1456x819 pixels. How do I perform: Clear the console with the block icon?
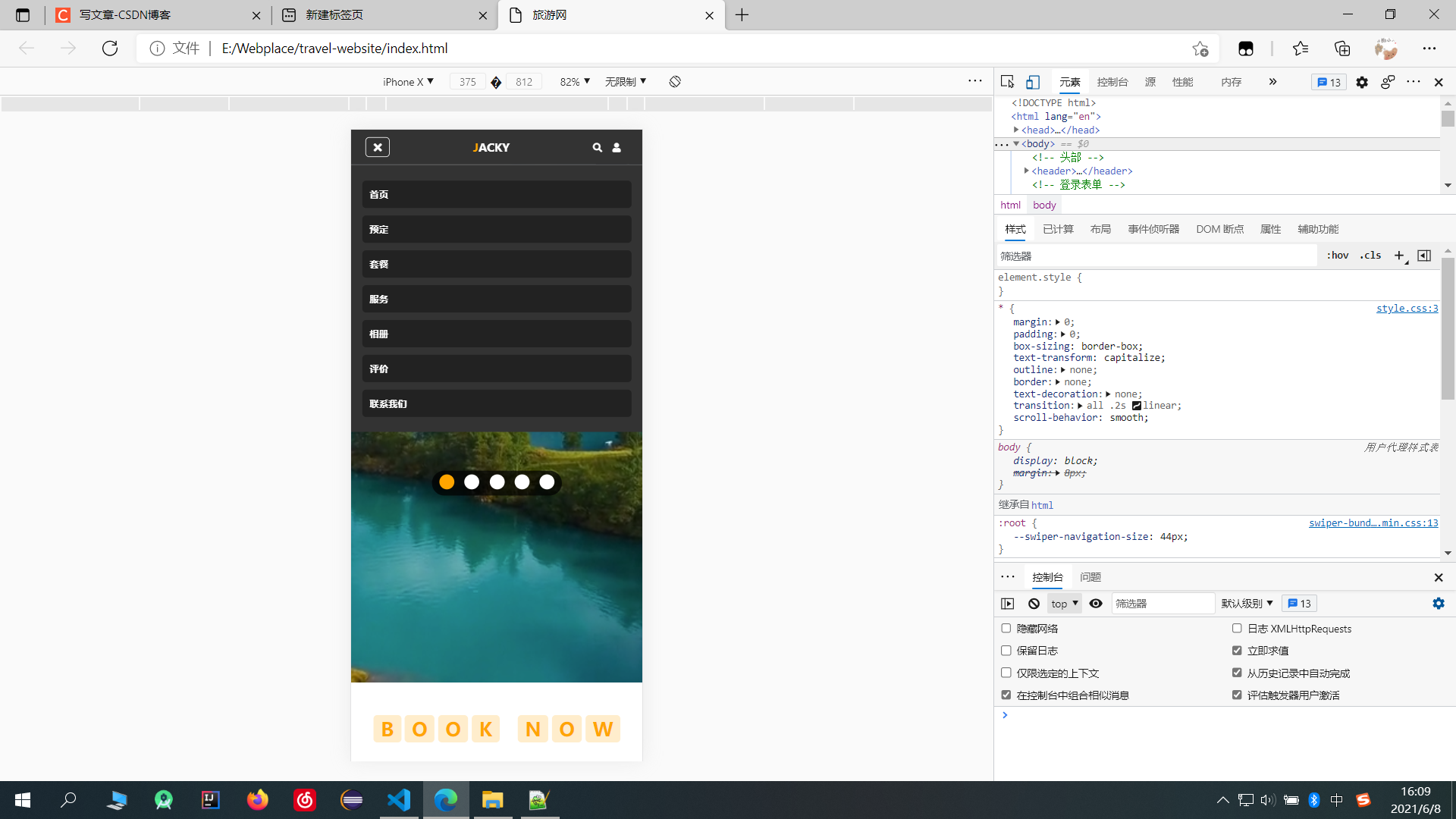1033,603
